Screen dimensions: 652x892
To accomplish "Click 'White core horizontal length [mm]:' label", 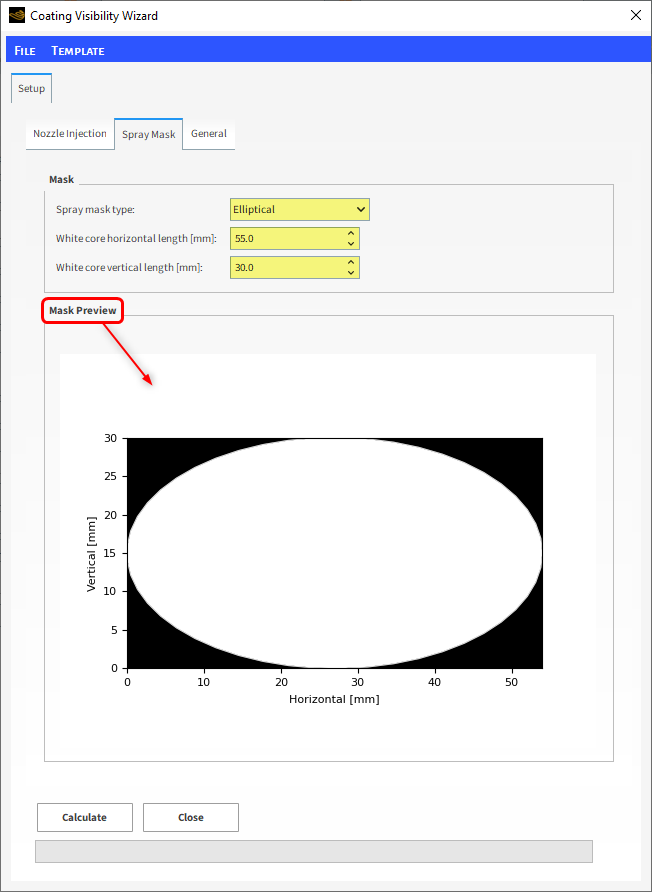I will pyautogui.click(x=137, y=239).
